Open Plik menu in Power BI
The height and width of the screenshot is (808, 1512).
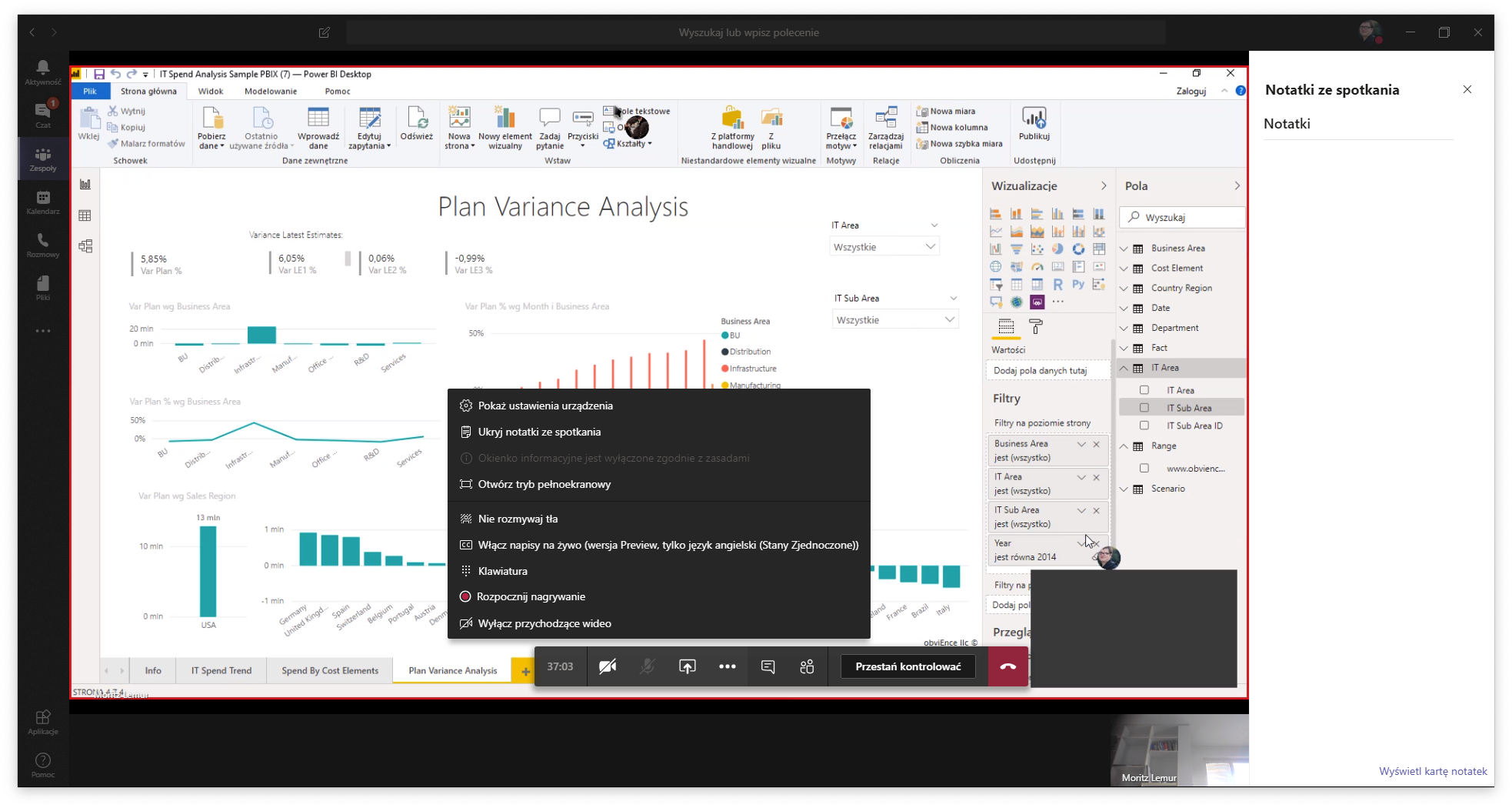tap(90, 91)
